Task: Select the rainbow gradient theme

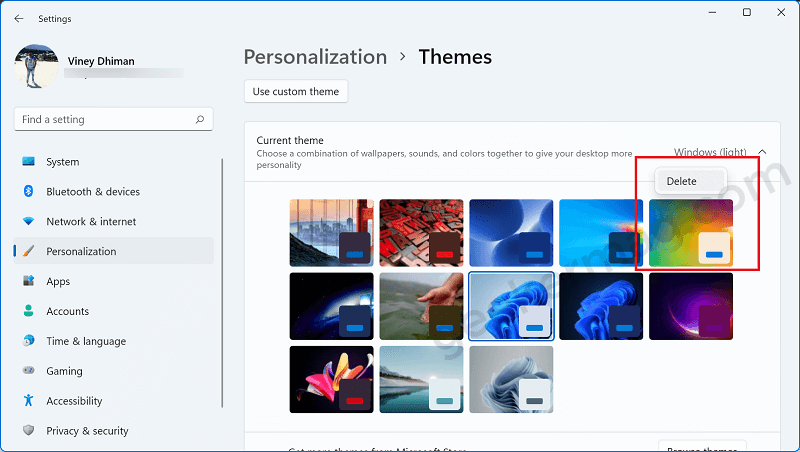Action: (691, 233)
